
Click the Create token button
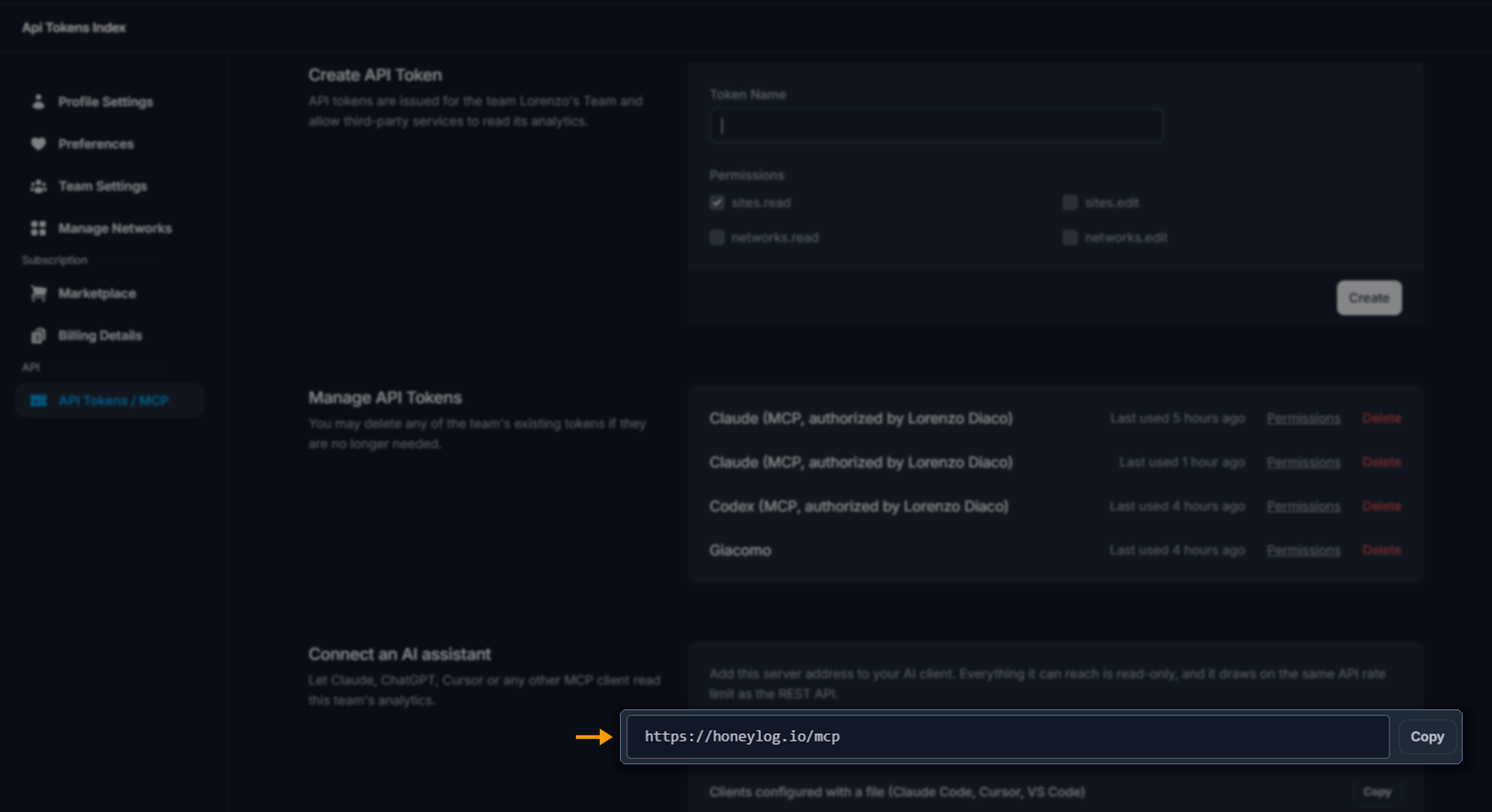[x=1369, y=298]
